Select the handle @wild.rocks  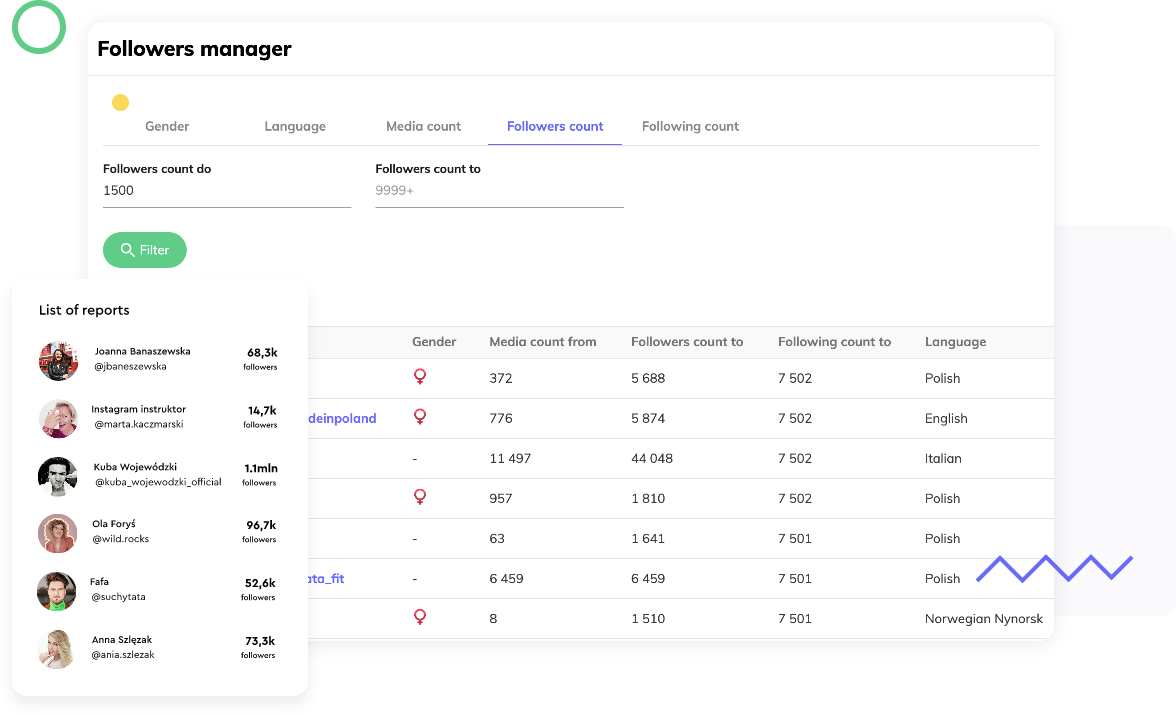tap(121, 539)
